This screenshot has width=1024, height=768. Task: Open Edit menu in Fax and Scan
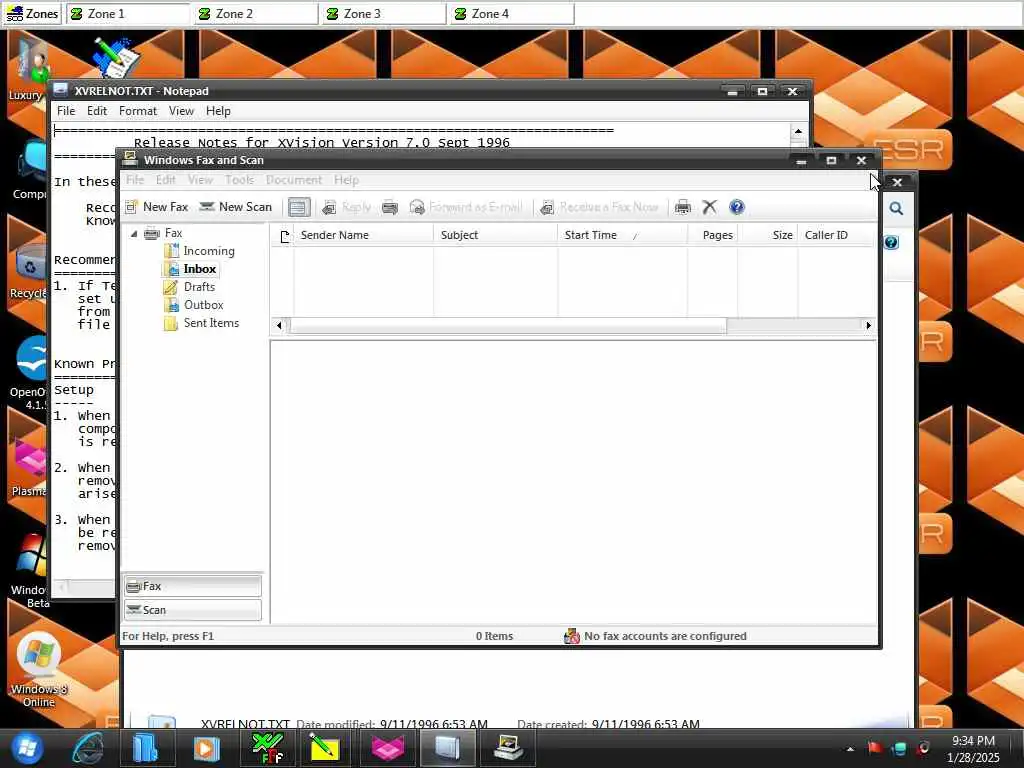165,180
